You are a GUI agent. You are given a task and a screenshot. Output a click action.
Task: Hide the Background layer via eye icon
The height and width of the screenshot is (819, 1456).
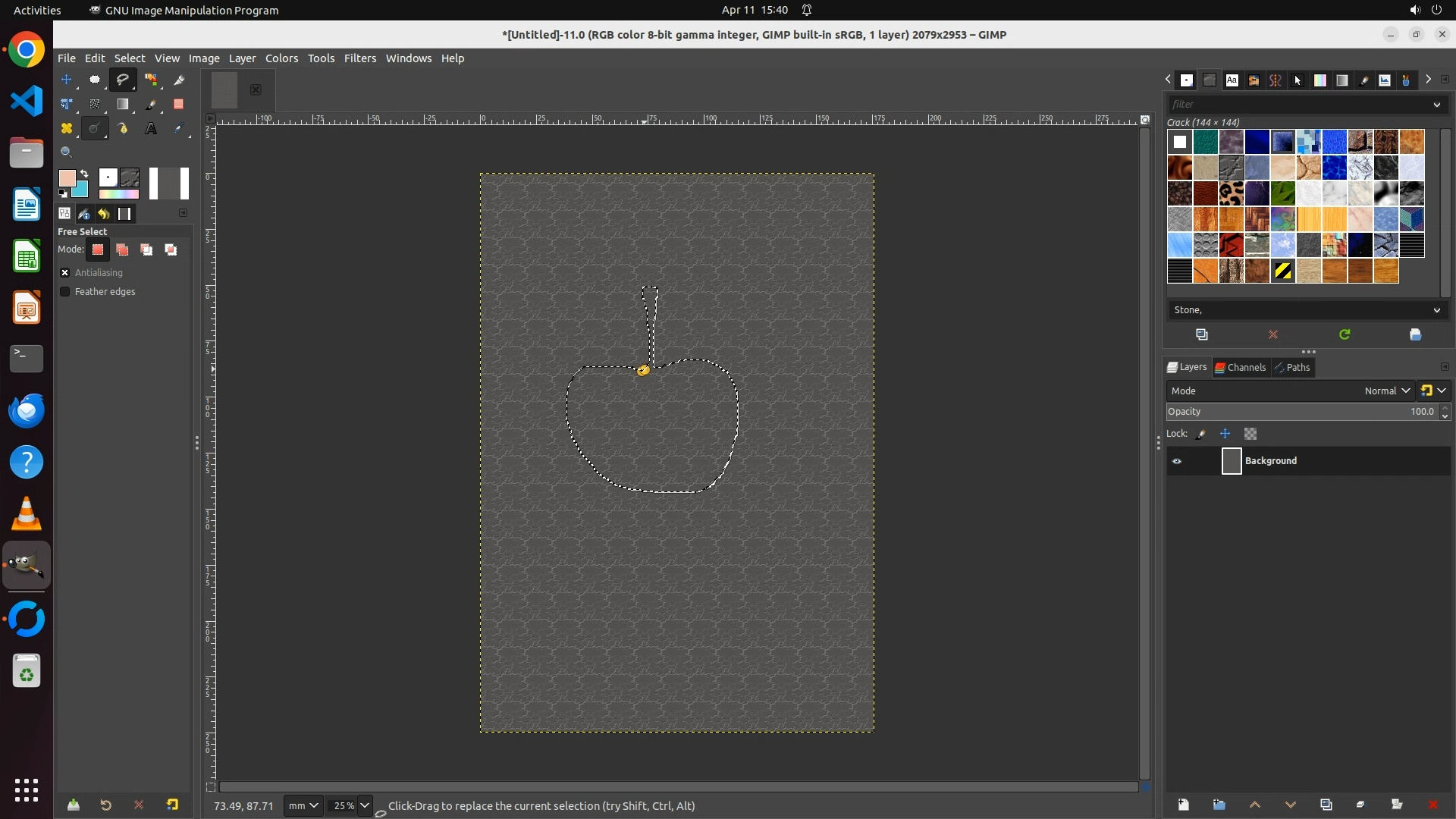click(1177, 461)
